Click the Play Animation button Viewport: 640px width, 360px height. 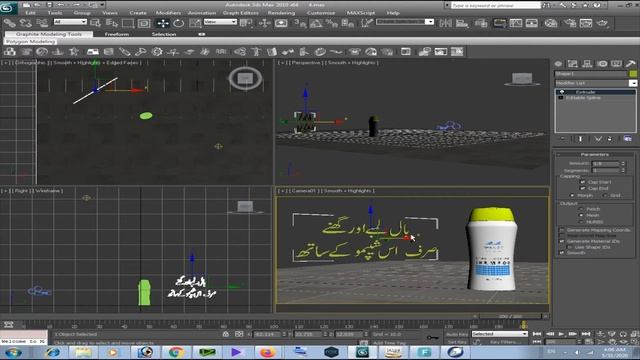tap(561, 334)
